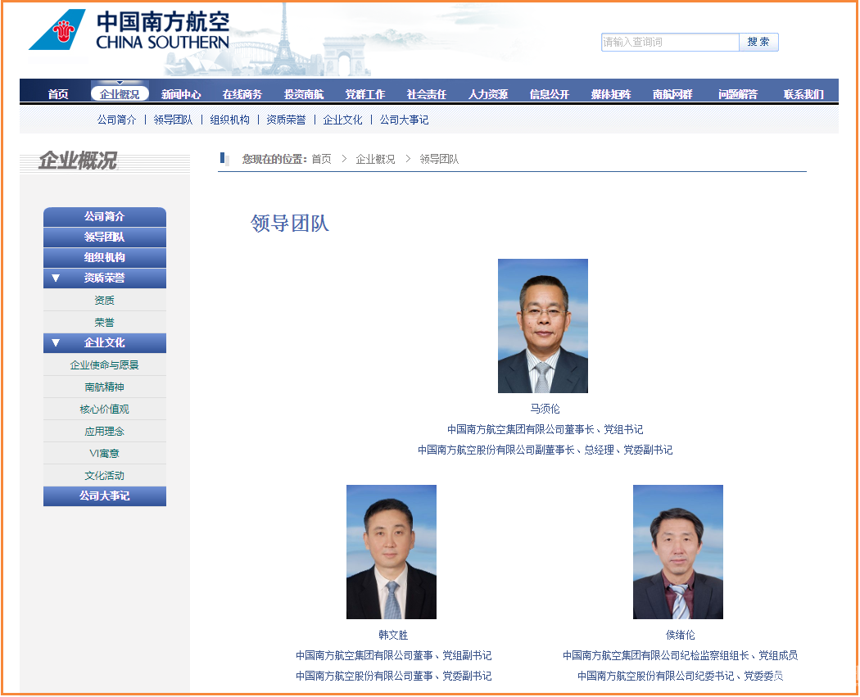Select 媒体矩阵 in the main menu
Screen dimensions: 860x697
(x=611, y=94)
